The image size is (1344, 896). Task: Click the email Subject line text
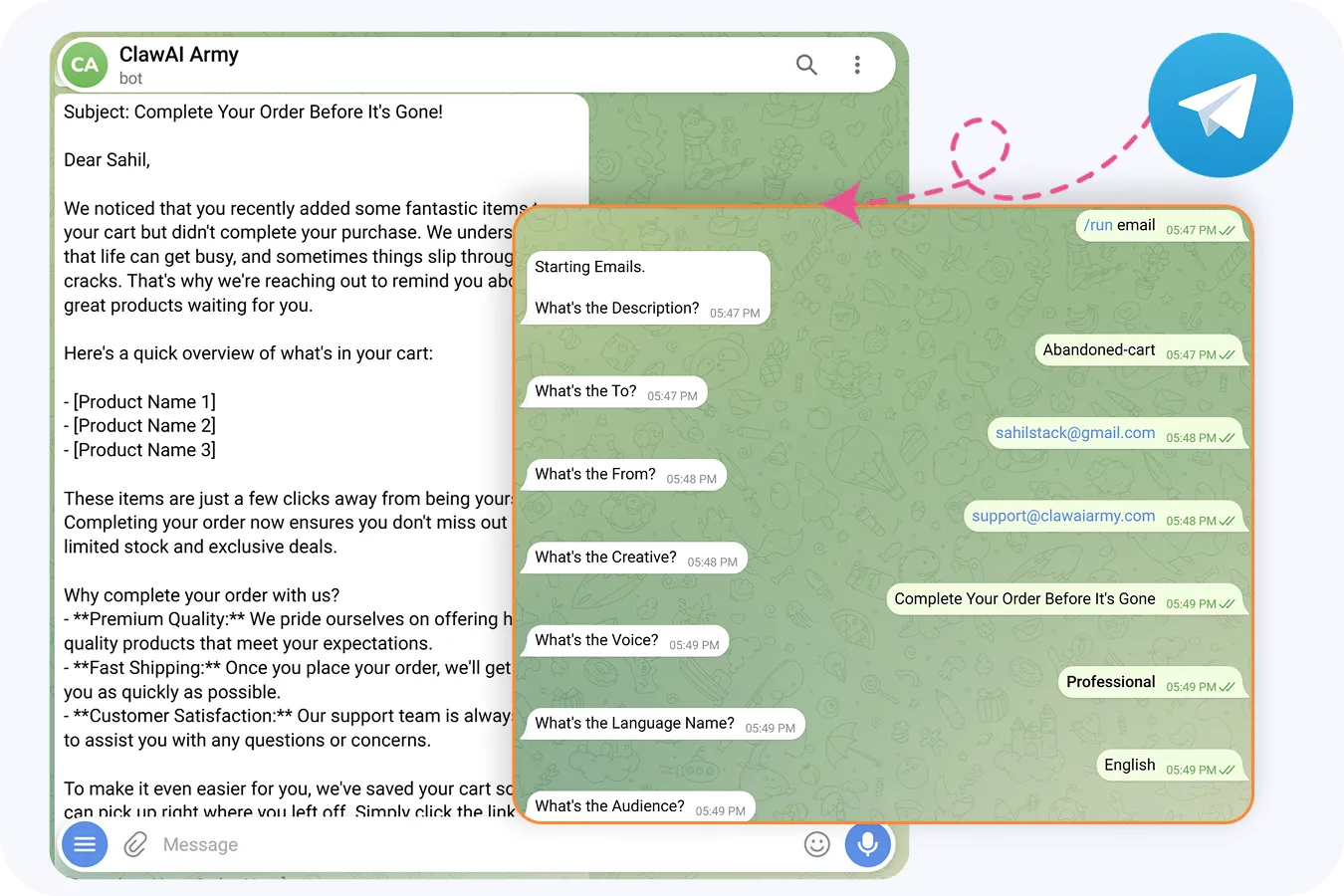tap(253, 112)
